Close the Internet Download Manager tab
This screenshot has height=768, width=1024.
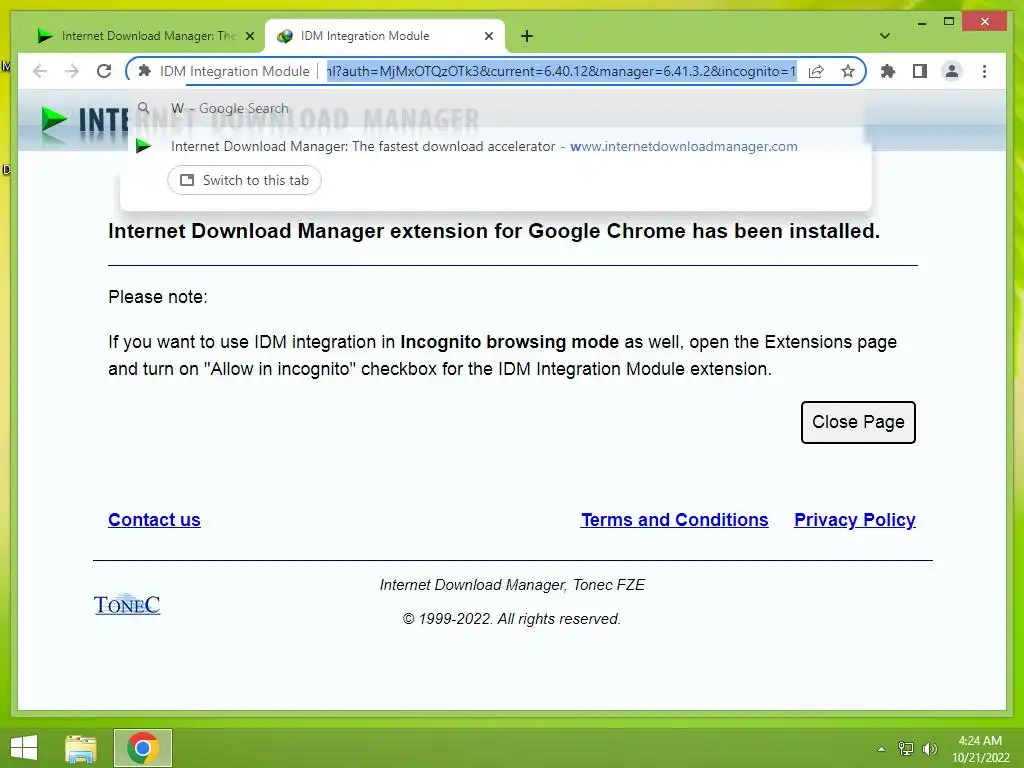pos(249,36)
